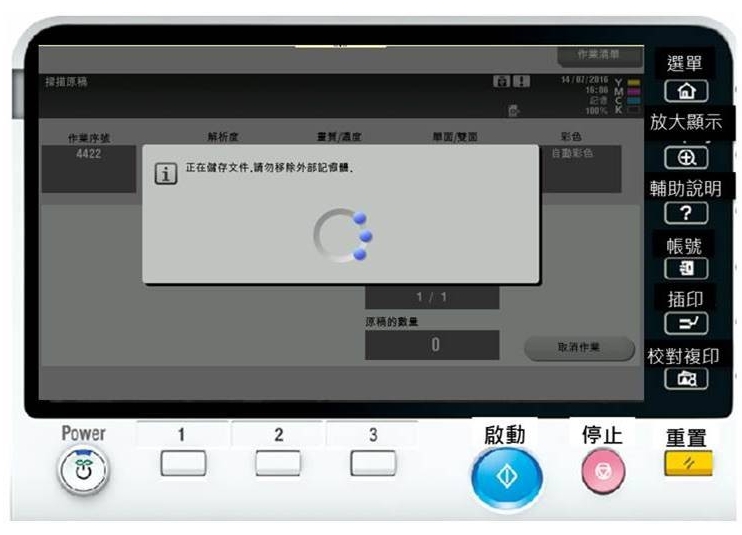Select the 彩色 color column header
Image resolution: width=742 pixels, height=535 pixels.
point(571,137)
